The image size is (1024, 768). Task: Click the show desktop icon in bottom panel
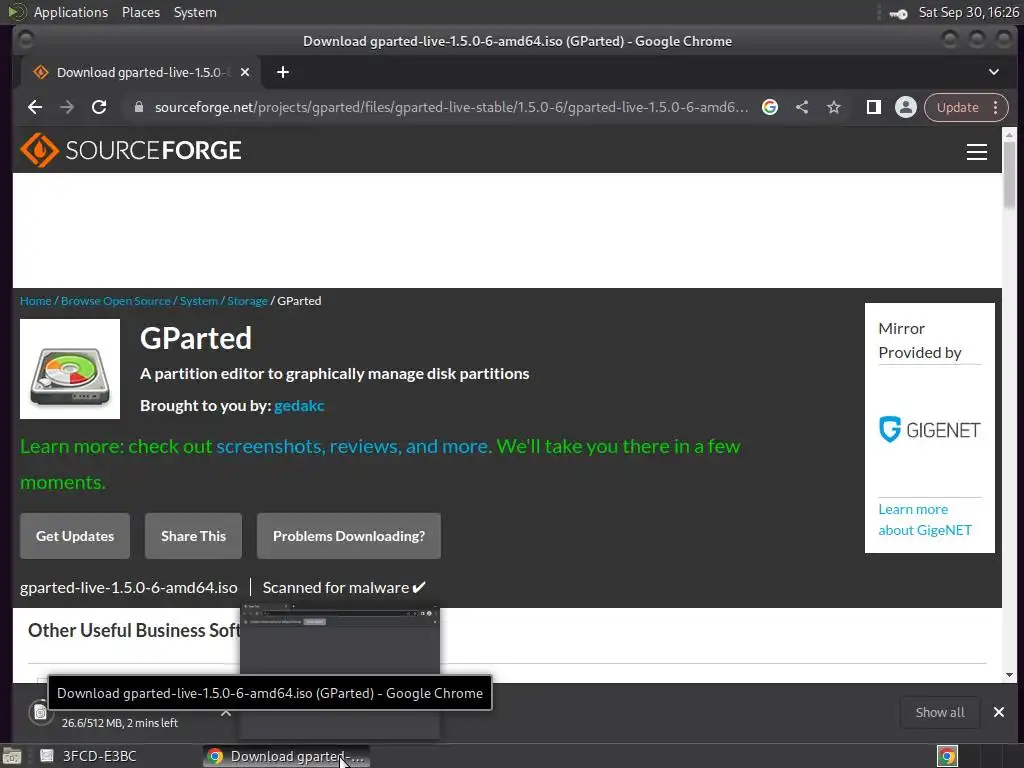coord(12,757)
